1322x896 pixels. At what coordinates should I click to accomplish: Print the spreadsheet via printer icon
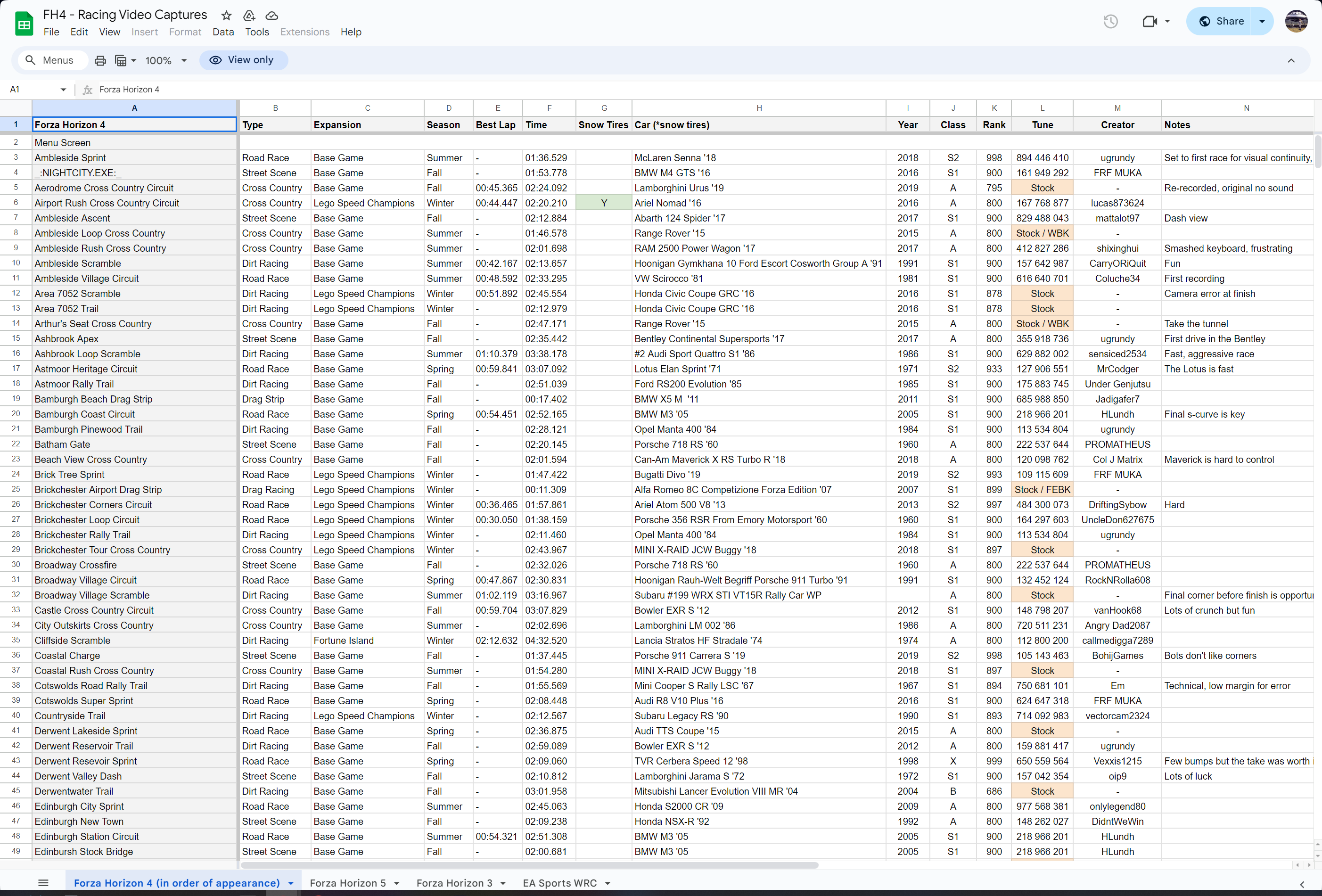point(100,60)
